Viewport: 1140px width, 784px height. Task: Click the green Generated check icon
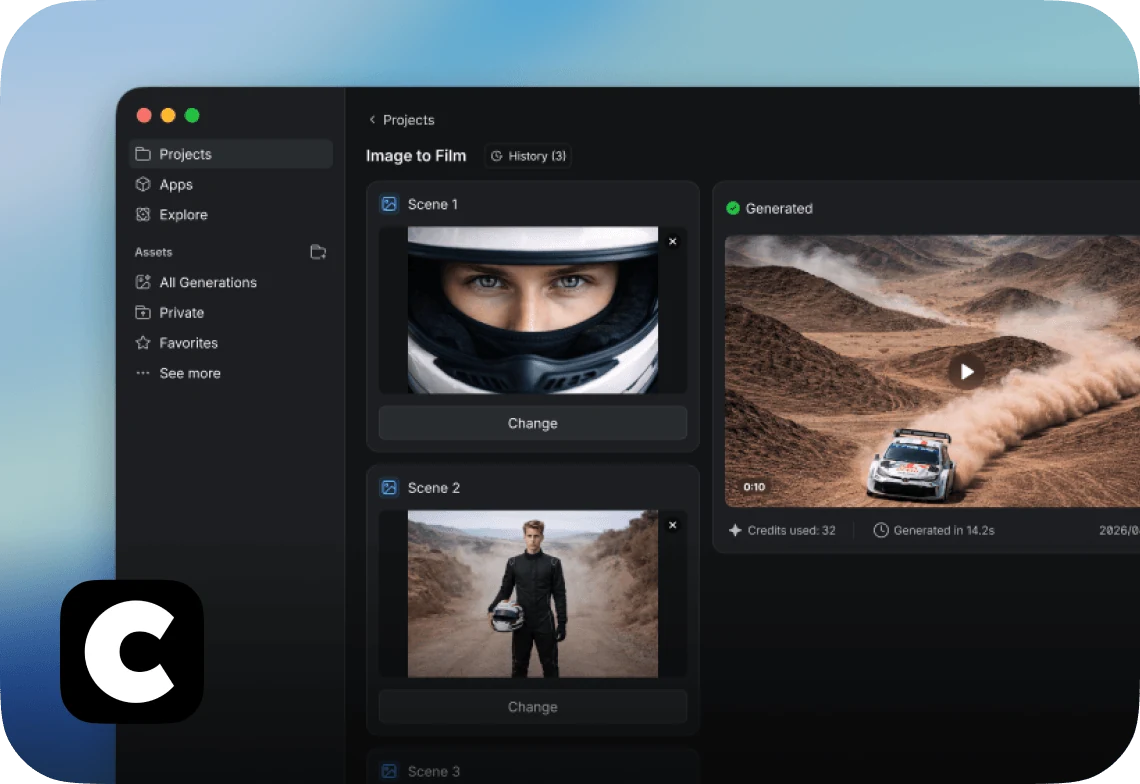pyautogui.click(x=733, y=208)
